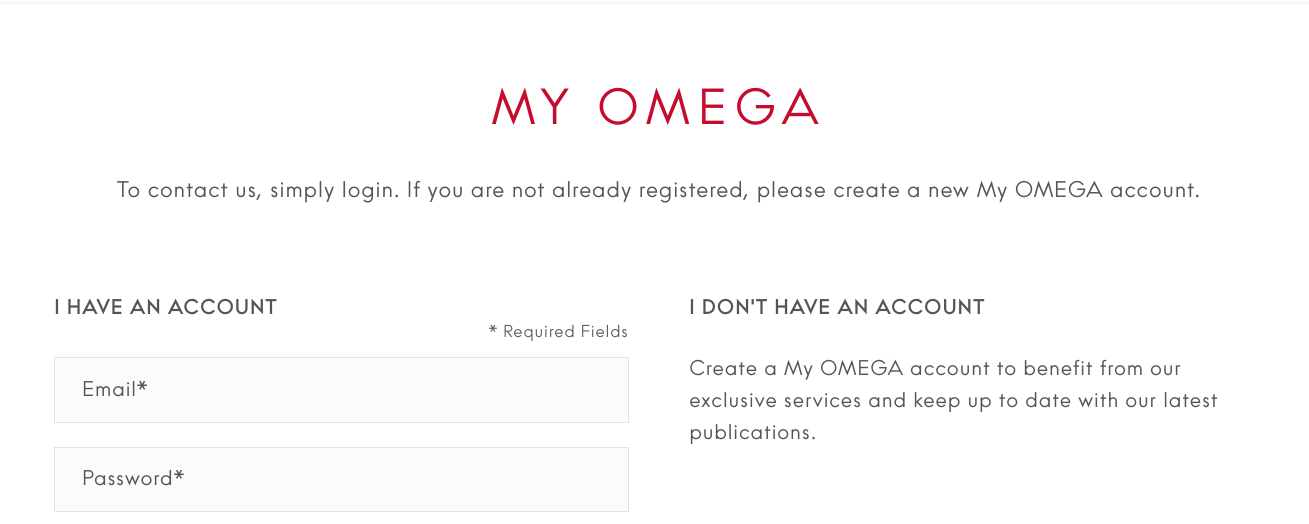Image resolution: width=1309 pixels, height=524 pixels.
Task: Click the asterisk after the Email label
Action: pos(143,388)
